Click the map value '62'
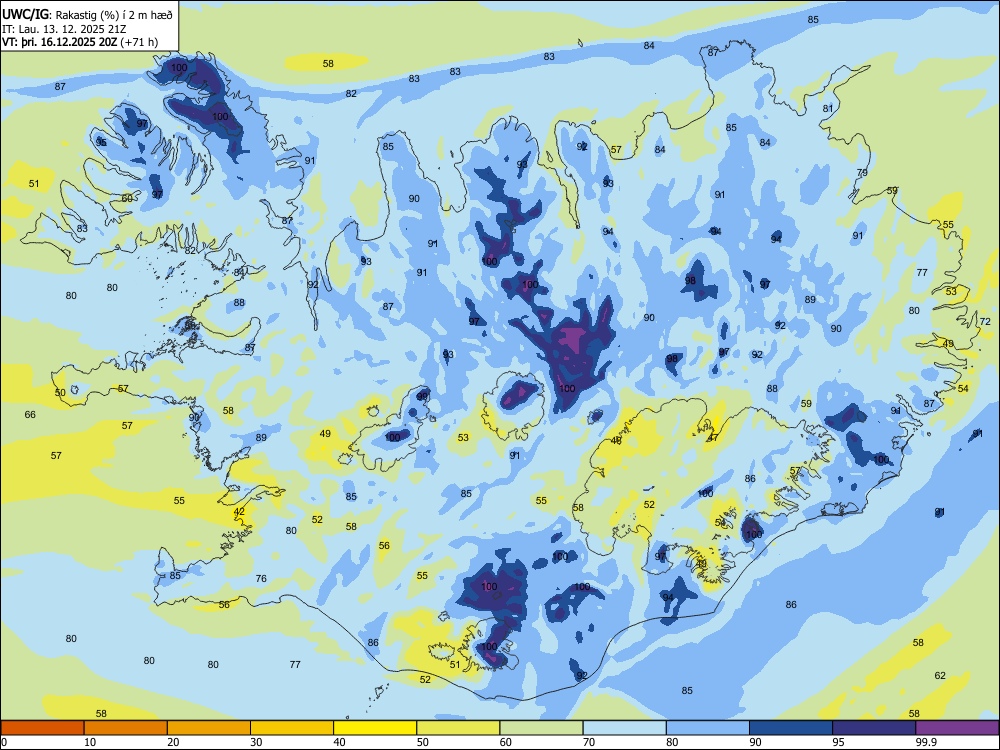 click(940, 675)
